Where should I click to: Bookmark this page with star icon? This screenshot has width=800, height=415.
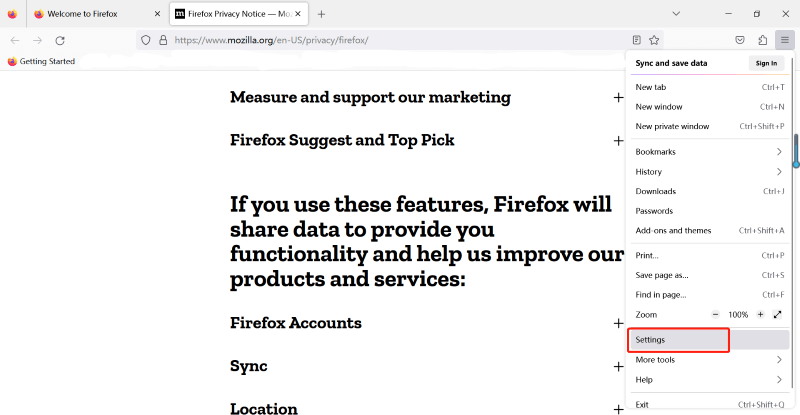click(x=654, y=40)
